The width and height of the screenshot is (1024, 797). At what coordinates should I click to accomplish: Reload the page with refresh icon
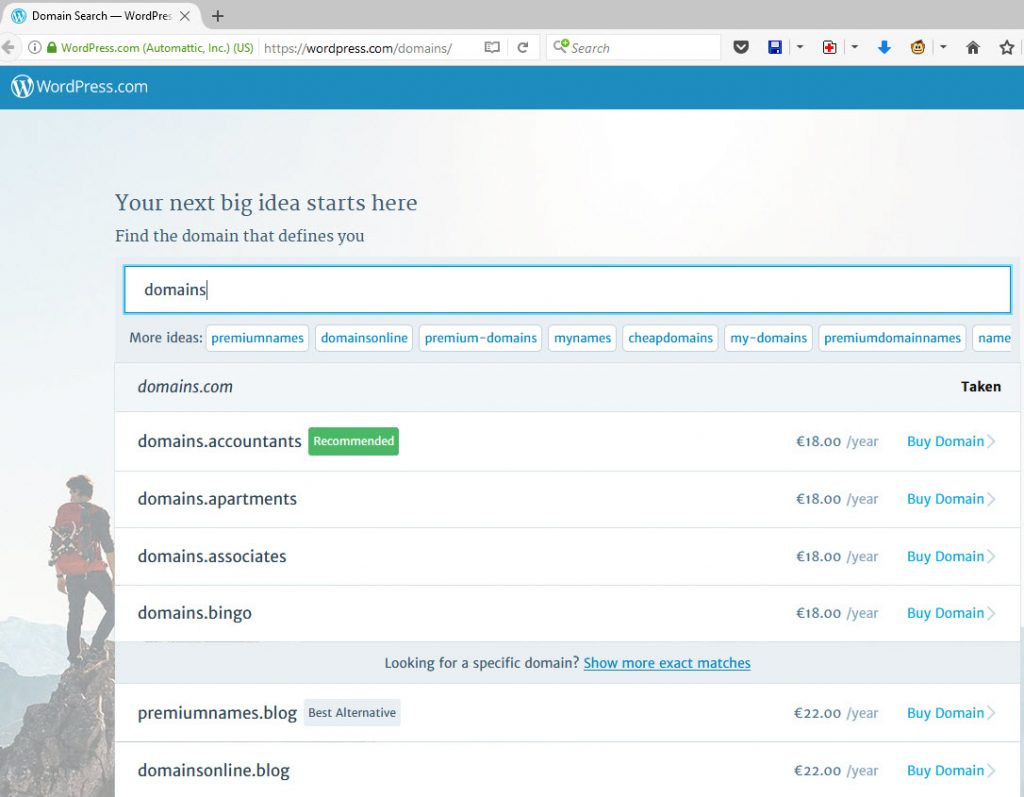(x=522, y=47)
